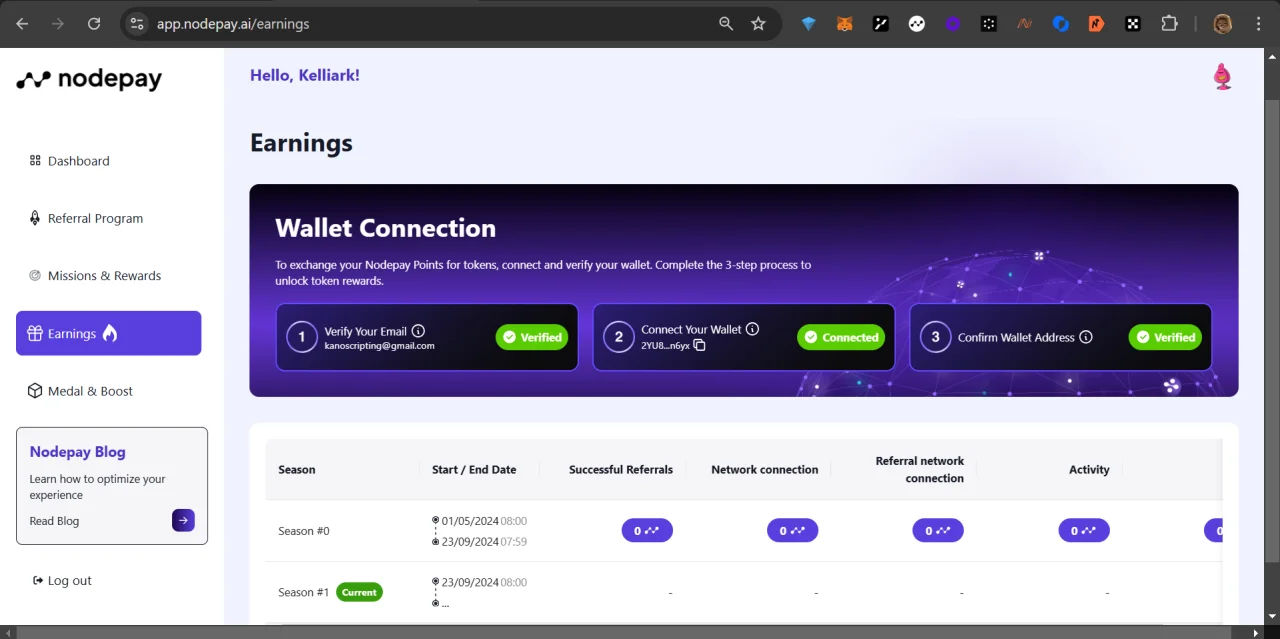Click info icon next to Confirm Wallet Address
The height and width of the screenshot is (639, 1280).
(x=1085, y=337)
